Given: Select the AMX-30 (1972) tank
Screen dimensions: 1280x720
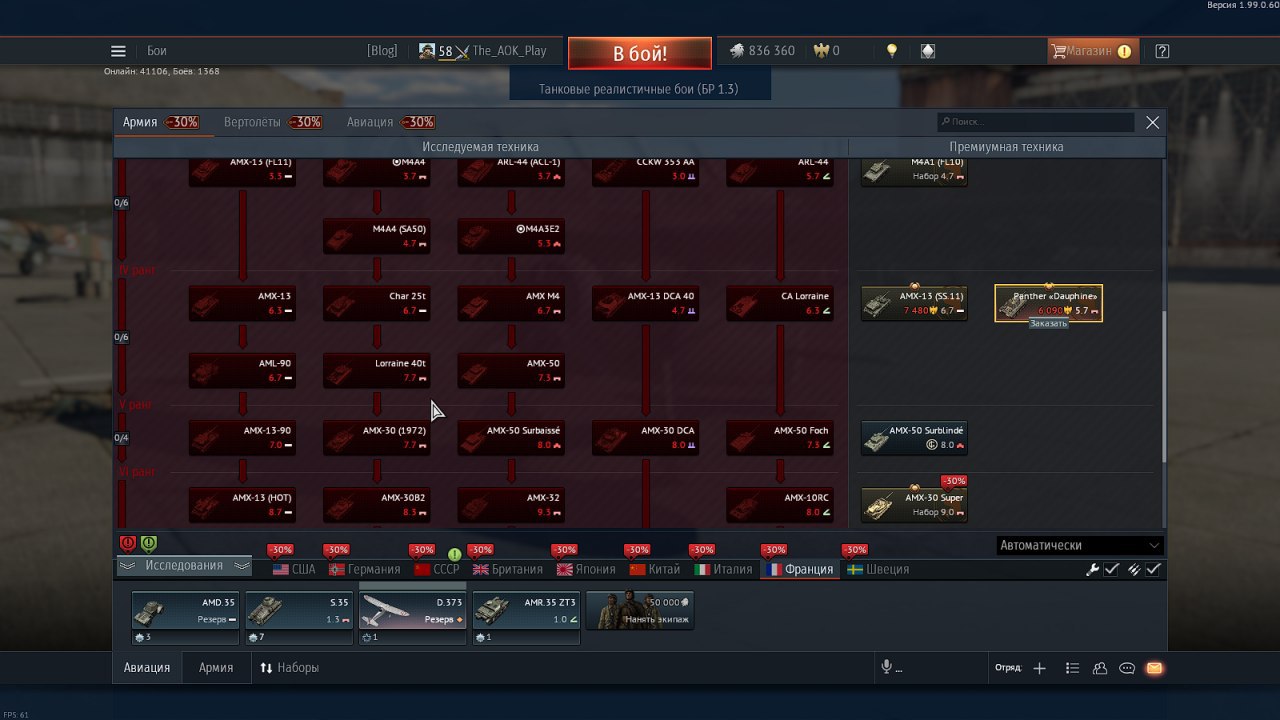Looking at the screenshot, I should [x=377, y=438].
